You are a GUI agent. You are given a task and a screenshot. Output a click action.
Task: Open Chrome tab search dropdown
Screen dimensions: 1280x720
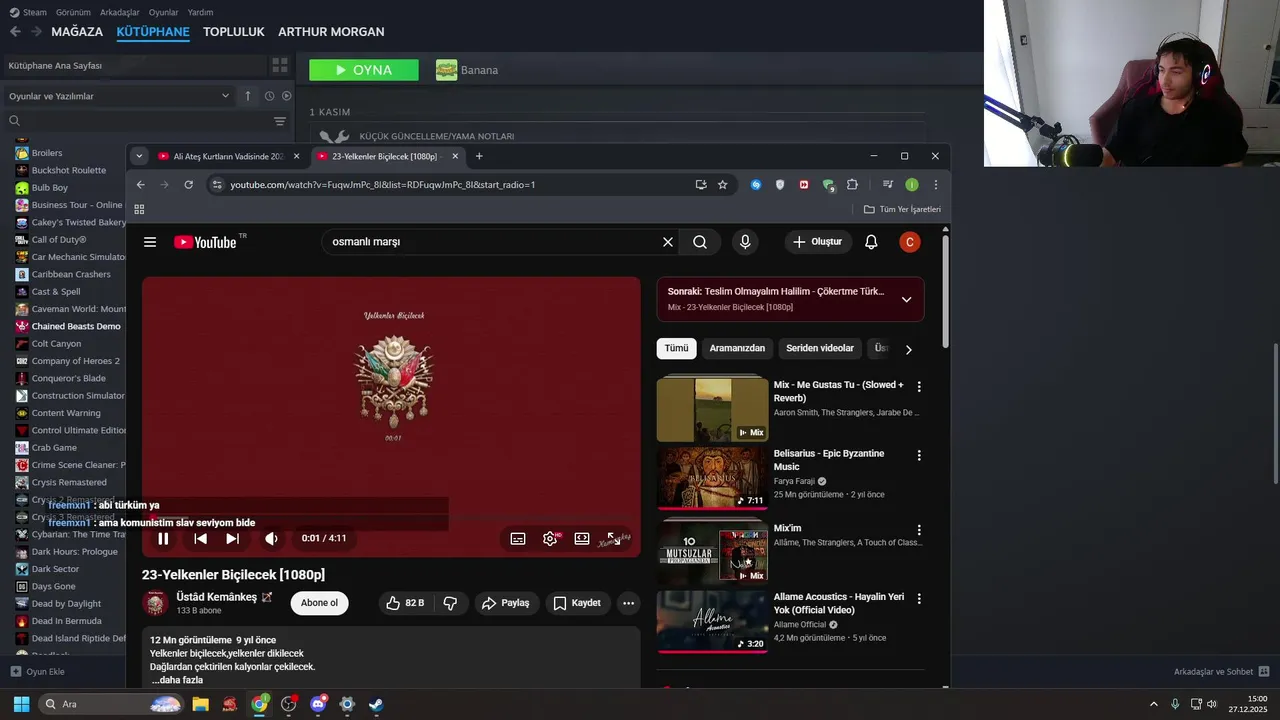coord(139,156)
